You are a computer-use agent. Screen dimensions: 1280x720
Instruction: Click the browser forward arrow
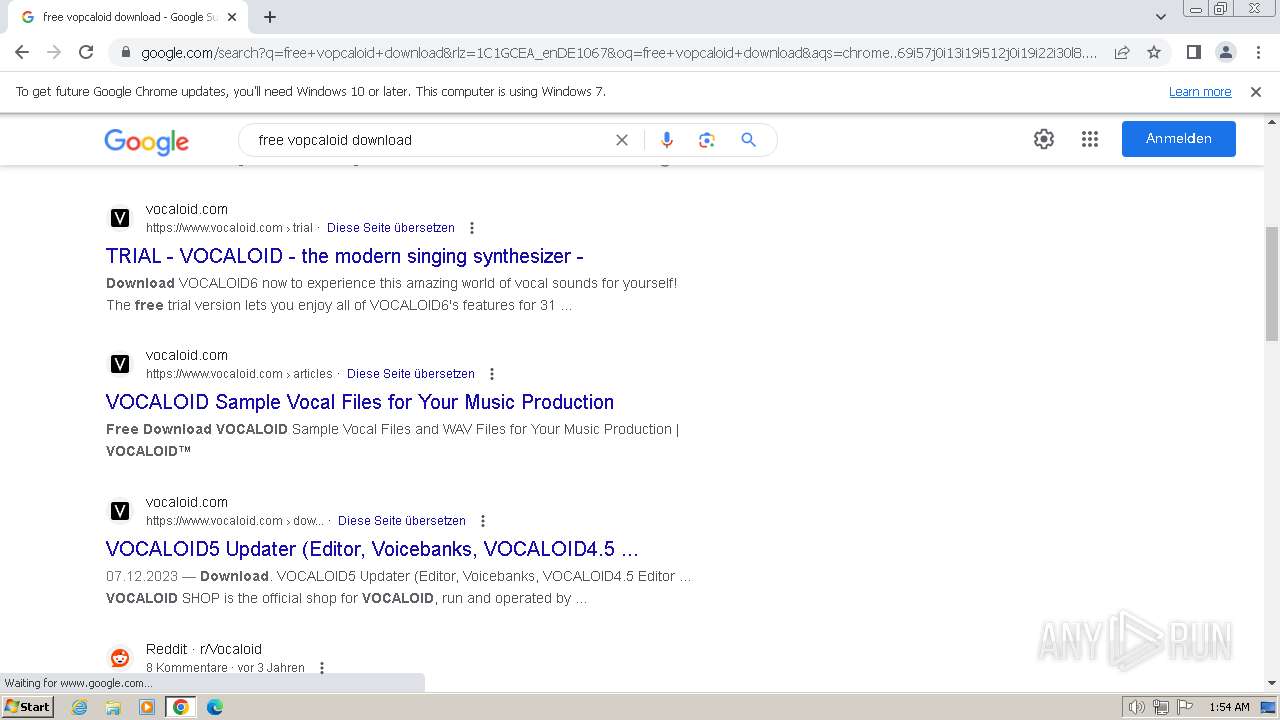(x=54, y=52)
